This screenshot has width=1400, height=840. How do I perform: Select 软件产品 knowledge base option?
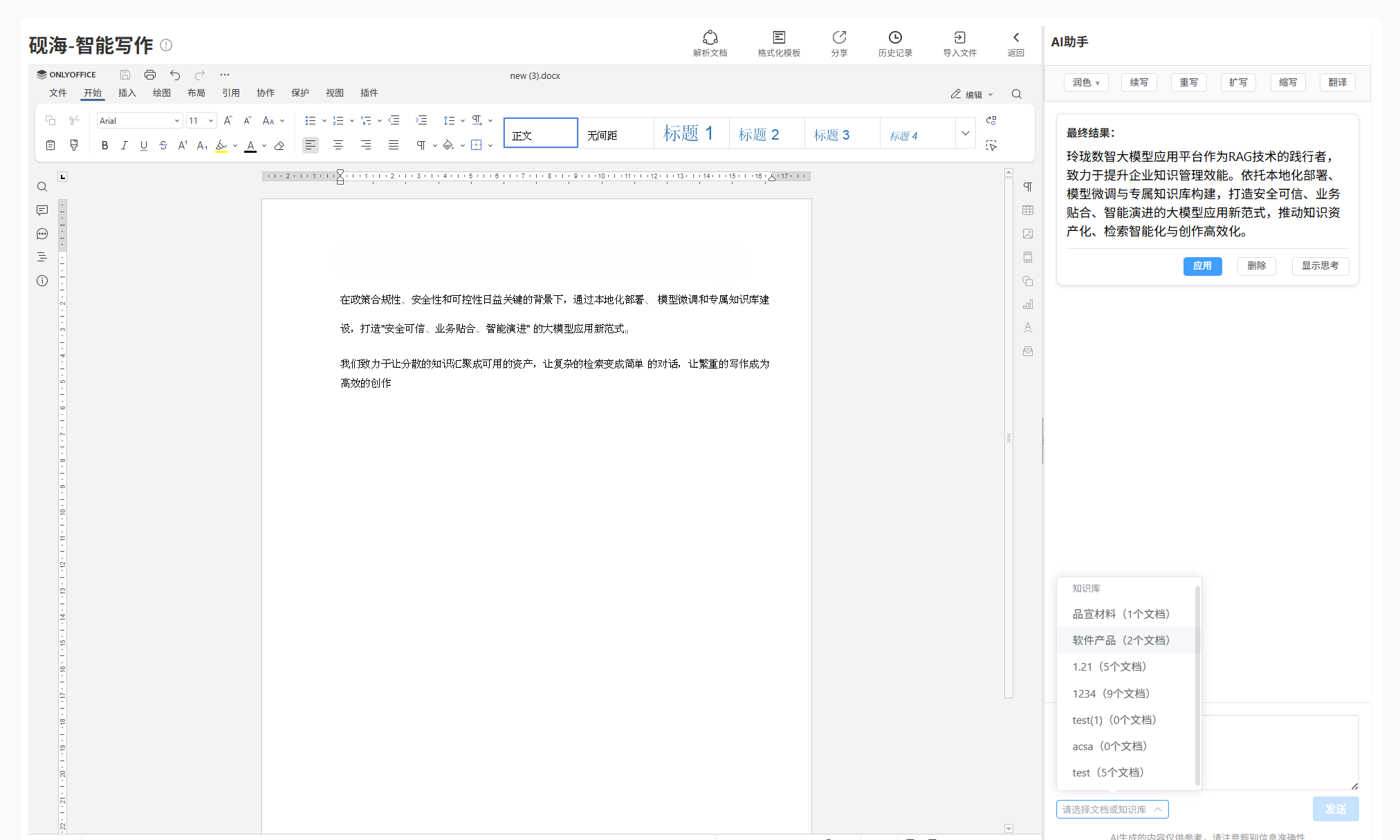click(1121, 640)
